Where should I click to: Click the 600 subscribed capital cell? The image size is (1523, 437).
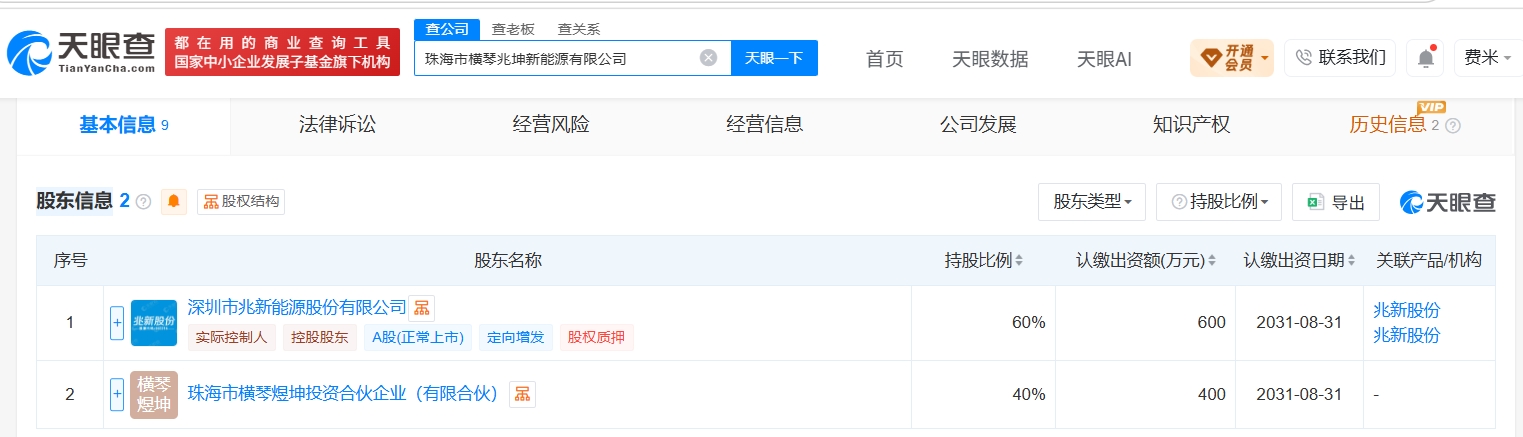pyautogui.click(x=1145, y=322)
